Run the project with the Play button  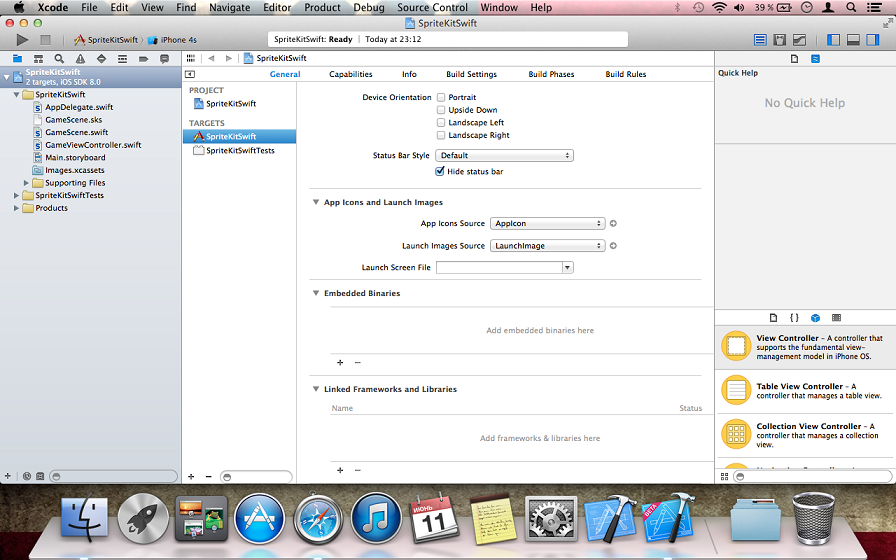(22, 39)
